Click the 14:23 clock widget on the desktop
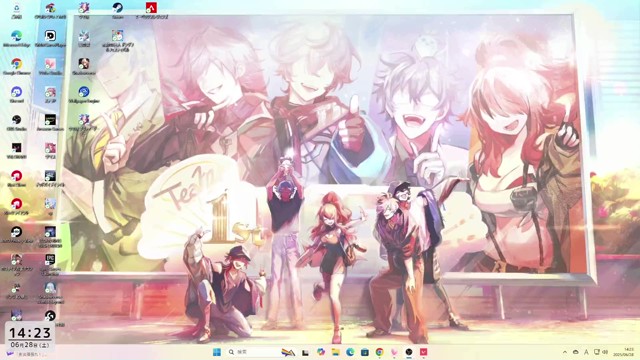This screenshot has height=360, width=640. click(30, 336)
